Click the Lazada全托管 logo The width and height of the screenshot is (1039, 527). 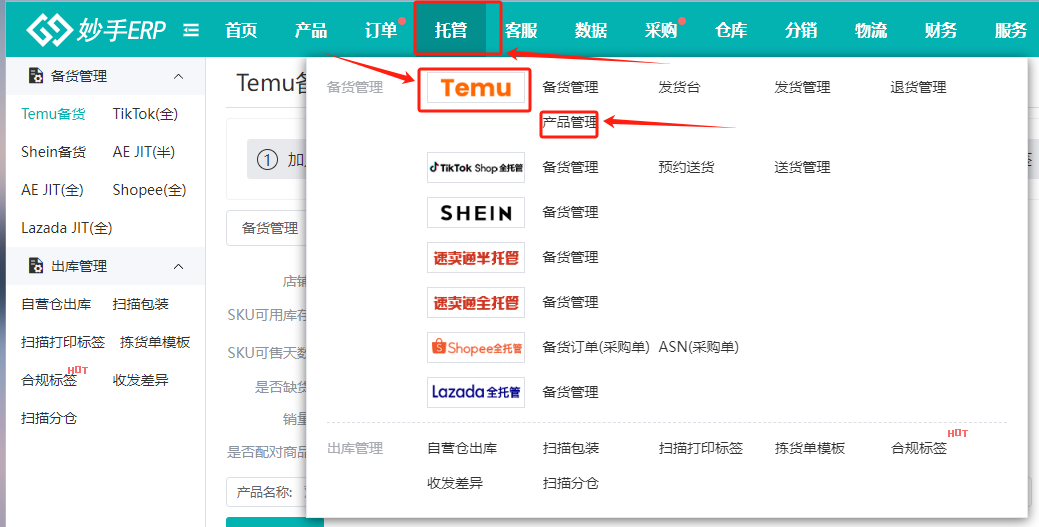tap(475, 392)
